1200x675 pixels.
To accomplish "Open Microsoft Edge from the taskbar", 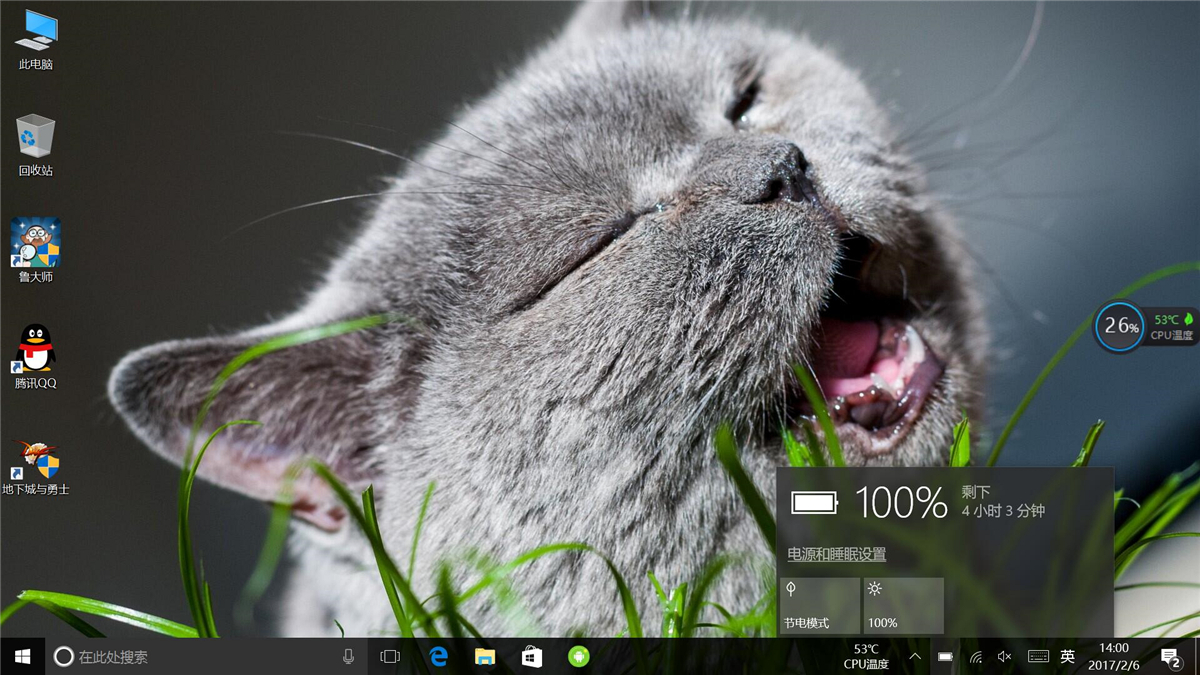I will pyautogui.click(x=438, y=656).
